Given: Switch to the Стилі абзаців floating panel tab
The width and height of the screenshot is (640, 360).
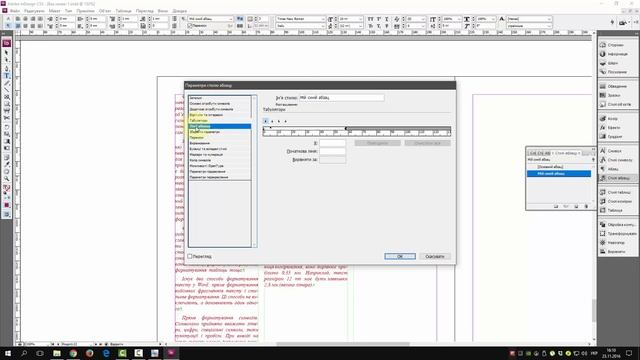Looking at the screenshot, I should (567, 153).
